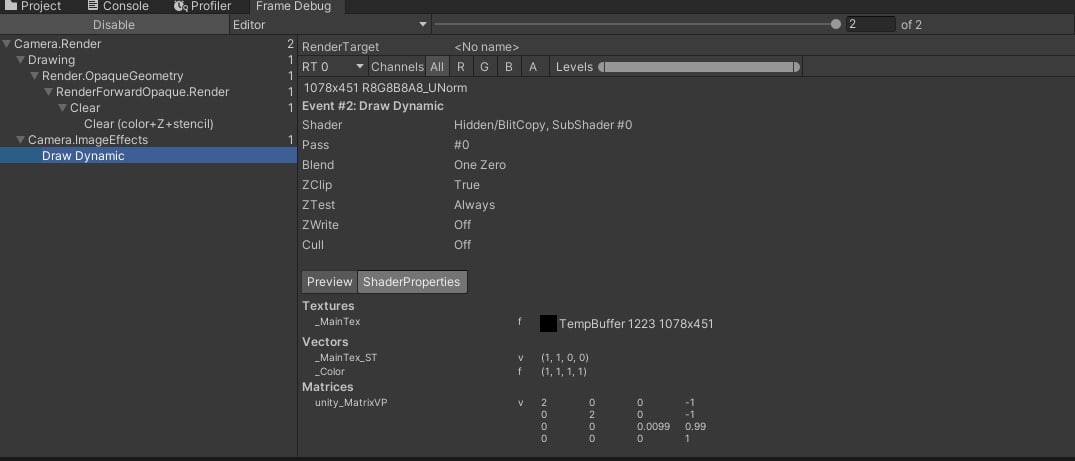This screenshot has width=1075, height=461.
Task: Toggle the B channel view
Action: coord(509,67)
